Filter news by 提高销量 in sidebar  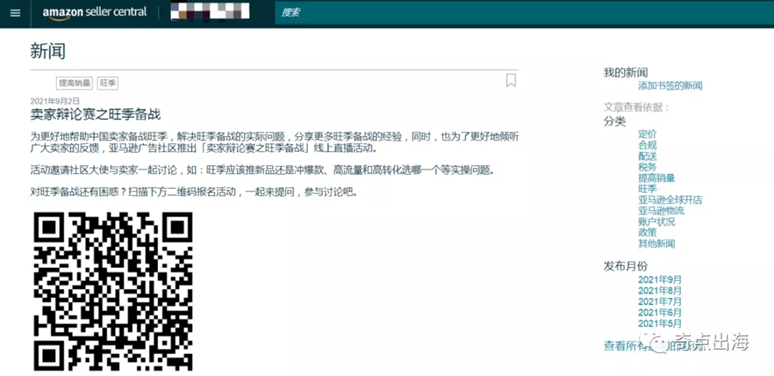(x=657, y=178)
